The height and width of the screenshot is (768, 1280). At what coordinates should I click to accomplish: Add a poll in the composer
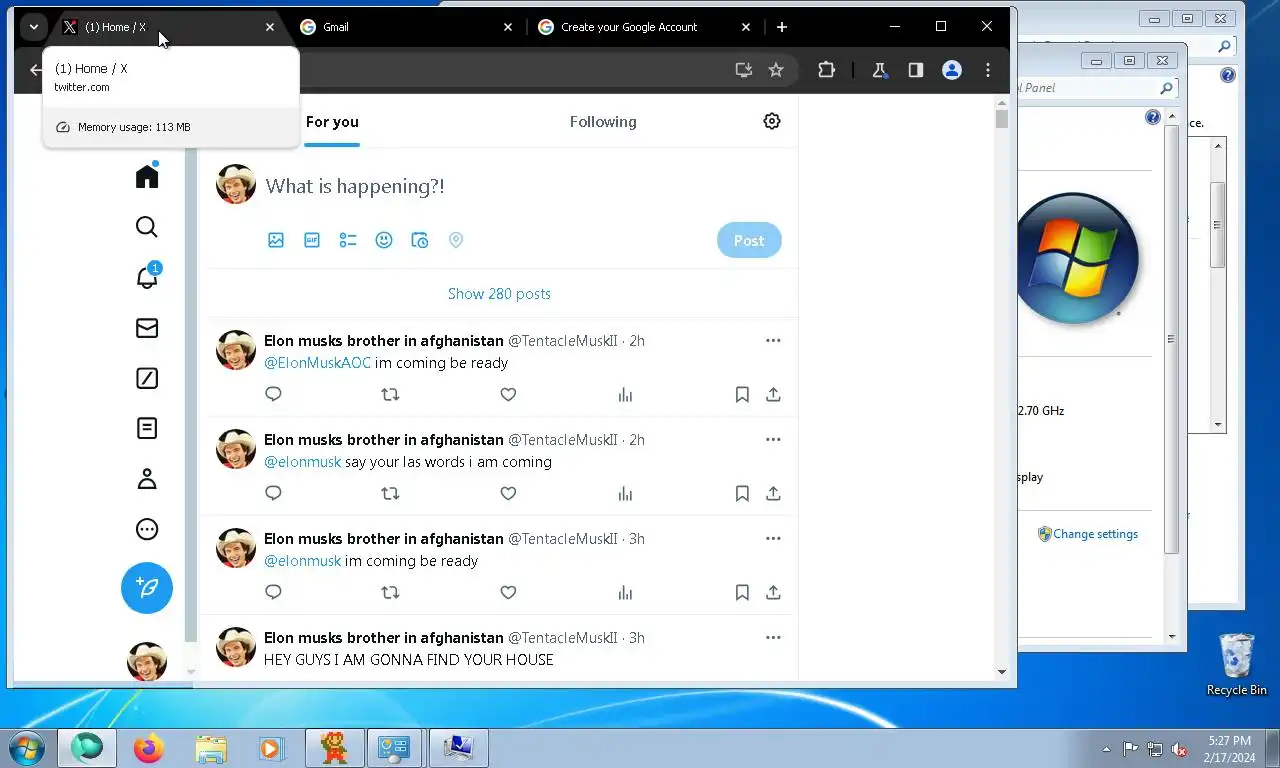(348, 240)
